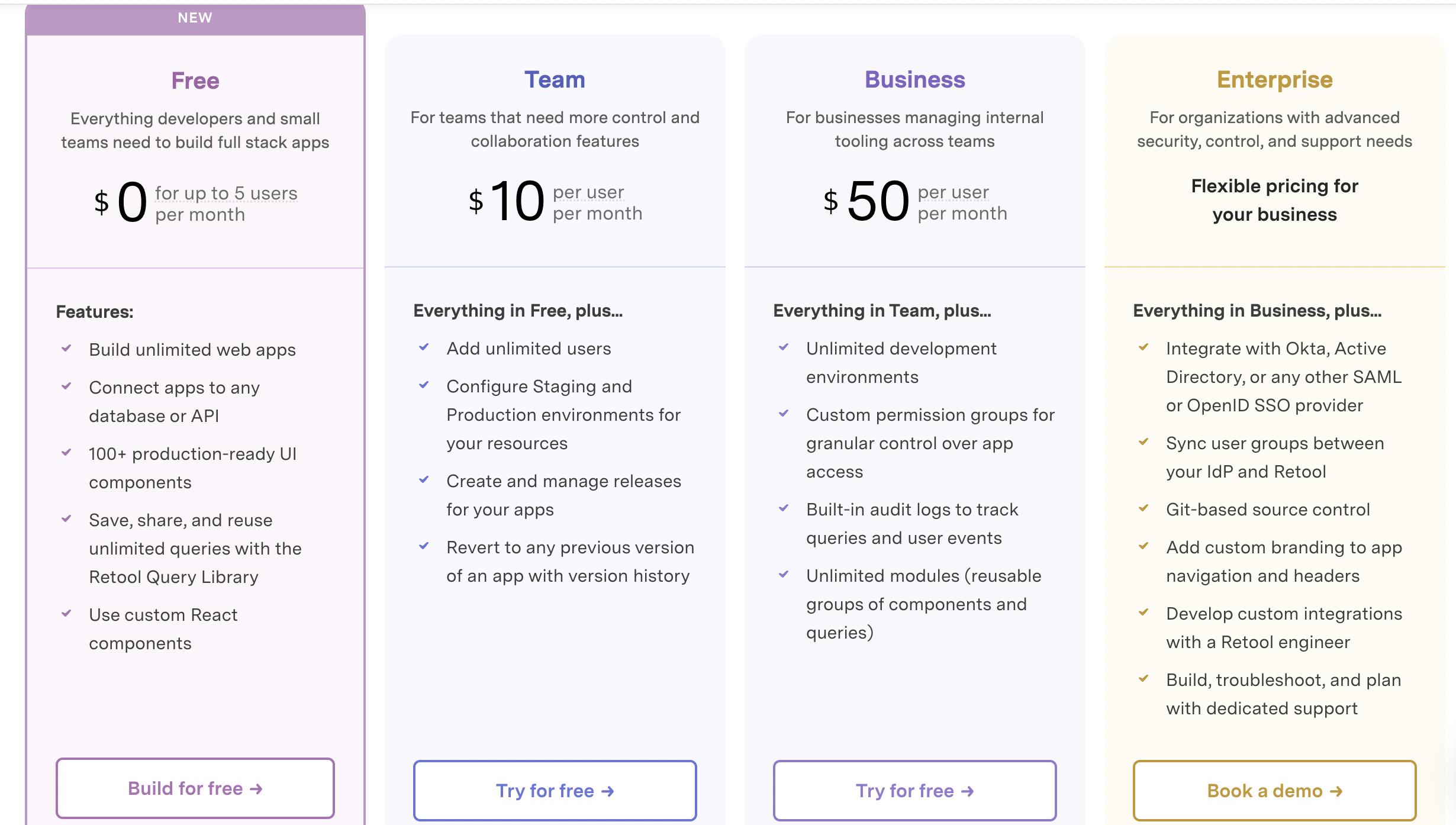Click 'Try for free' under Business plan
The image size is (1456, 825).
click(914, 791)
